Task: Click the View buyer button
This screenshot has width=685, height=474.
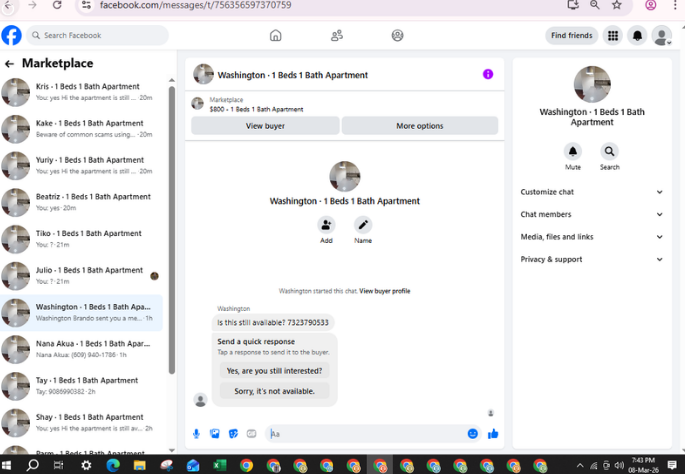Action: (x=265, y=126)
